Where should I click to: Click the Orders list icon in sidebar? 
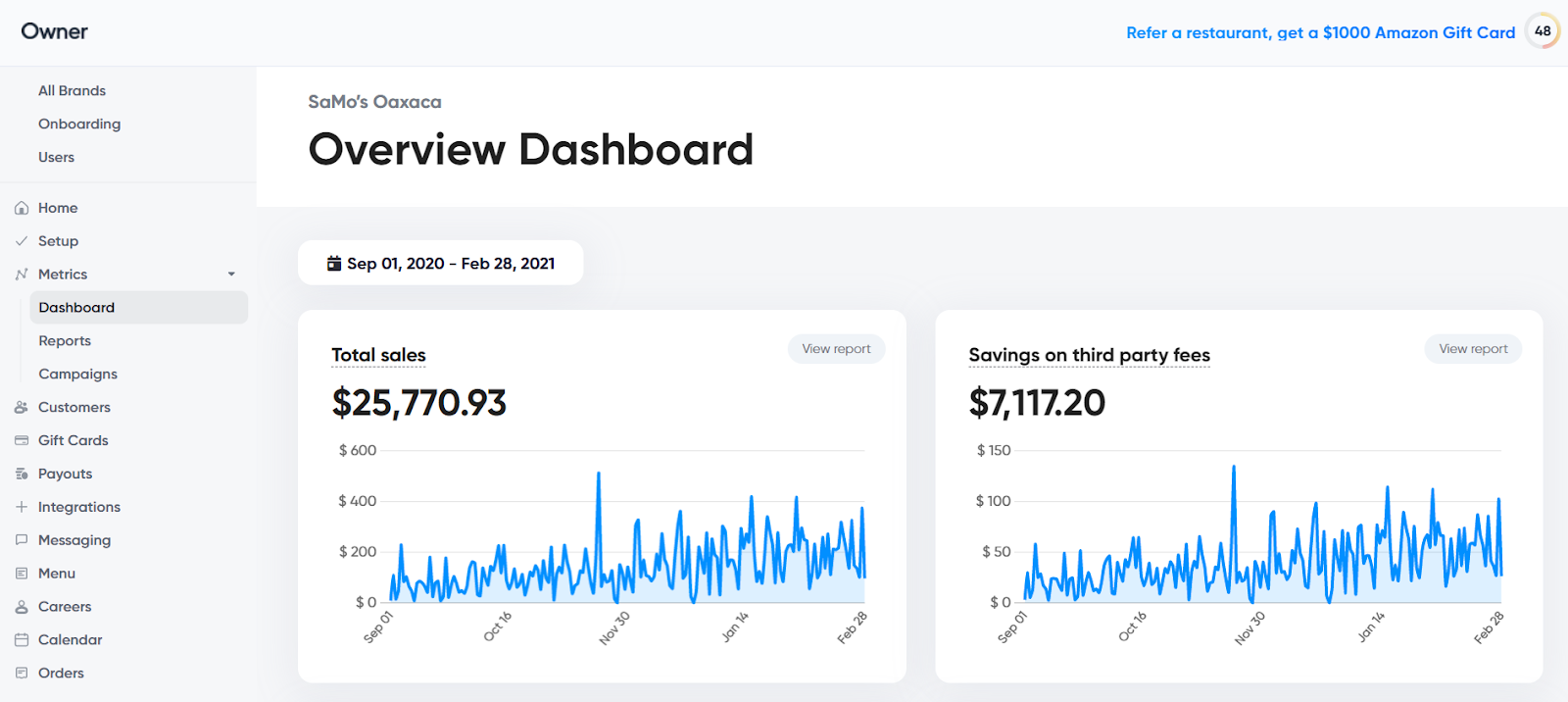[x=22, y=673]
